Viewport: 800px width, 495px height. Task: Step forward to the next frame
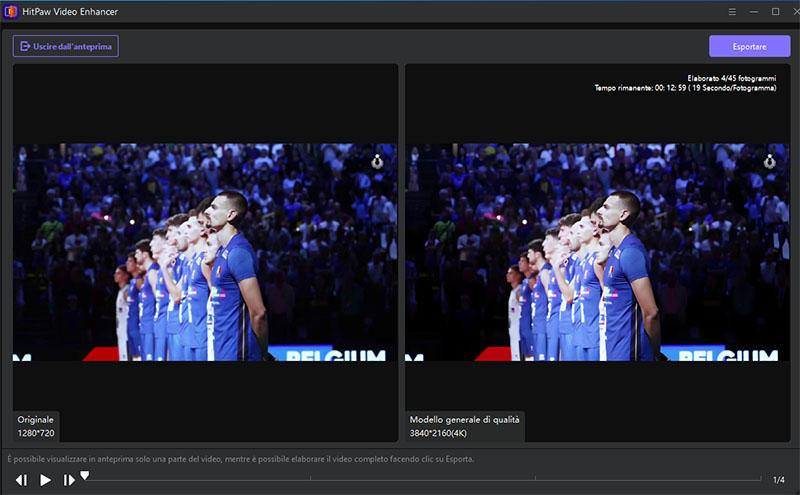pos(69,480)
